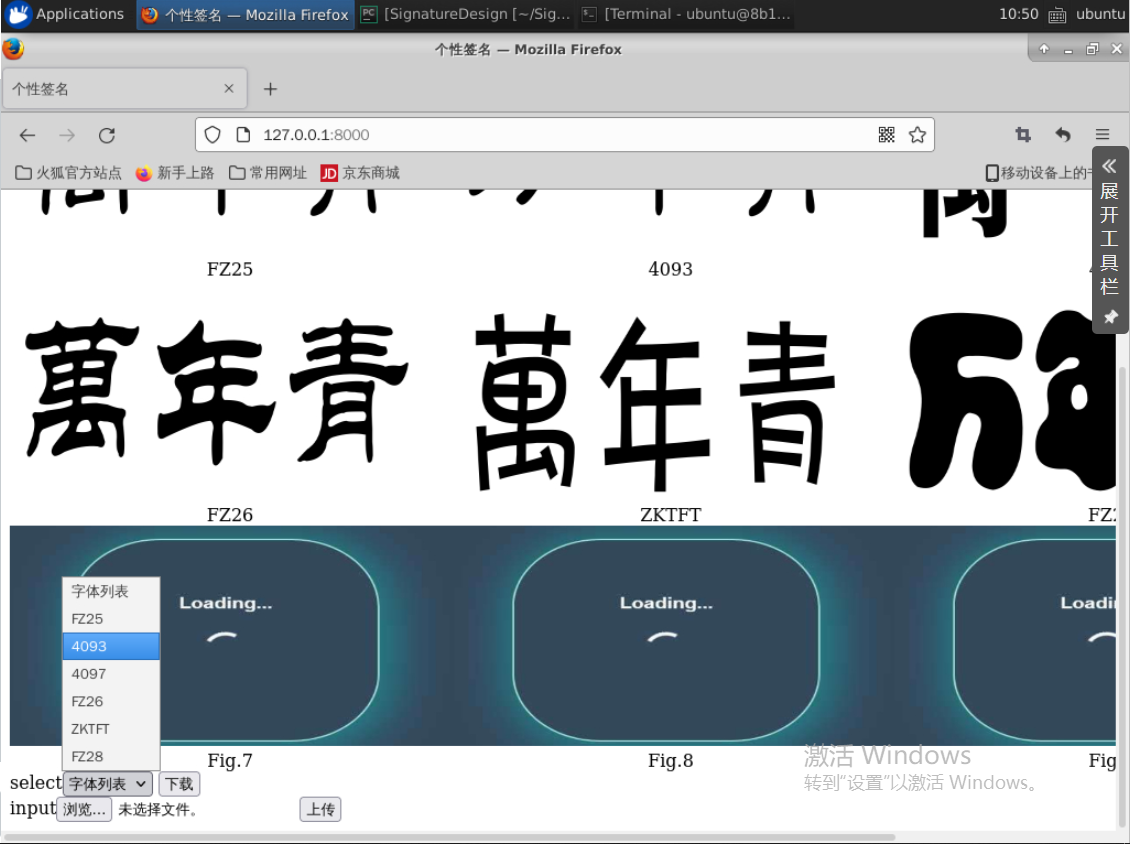1130x844 pixels.
Task: Pin the side toolbar with the pin icon
Action: point(1109,317)
